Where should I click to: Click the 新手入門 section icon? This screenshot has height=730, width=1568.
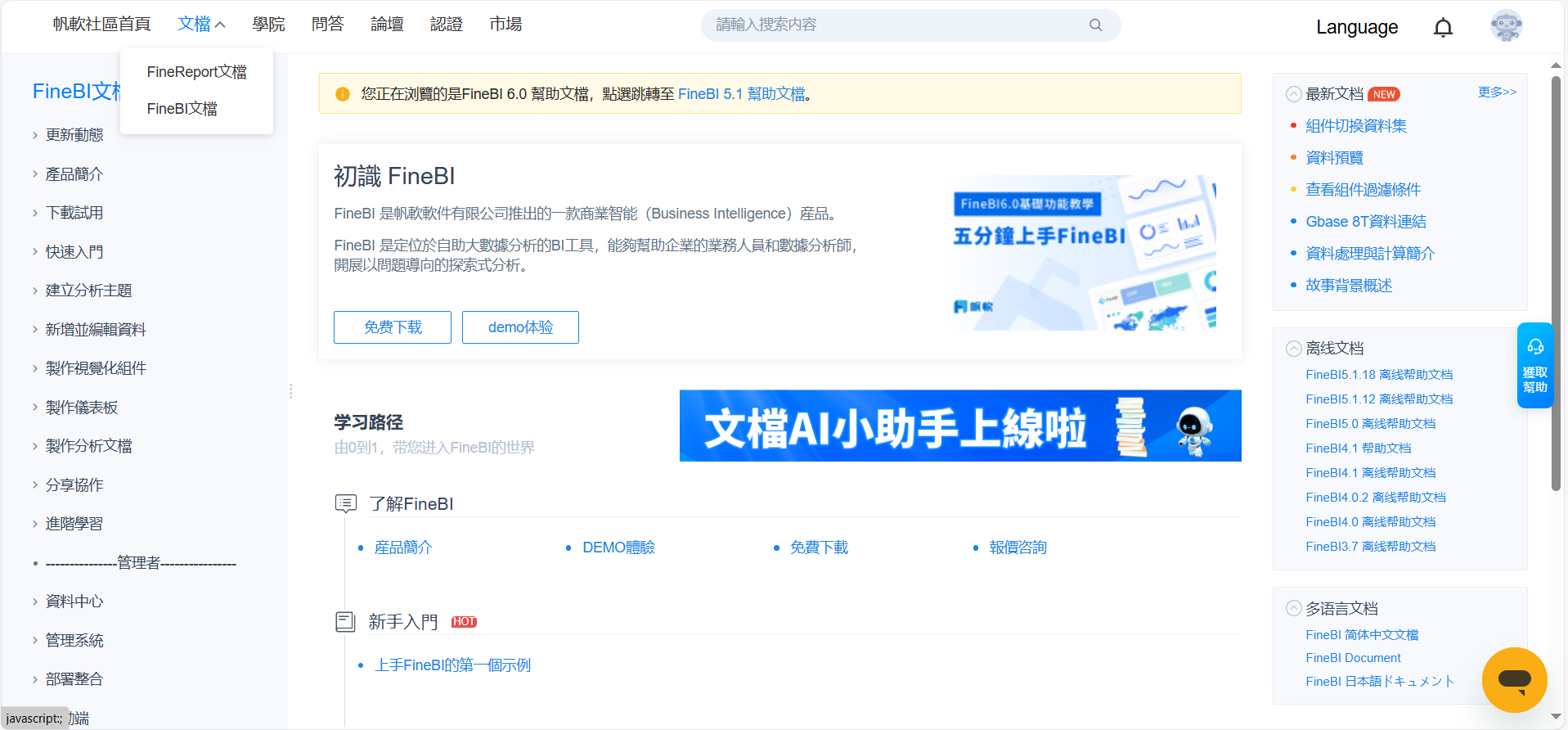(346, 622)
